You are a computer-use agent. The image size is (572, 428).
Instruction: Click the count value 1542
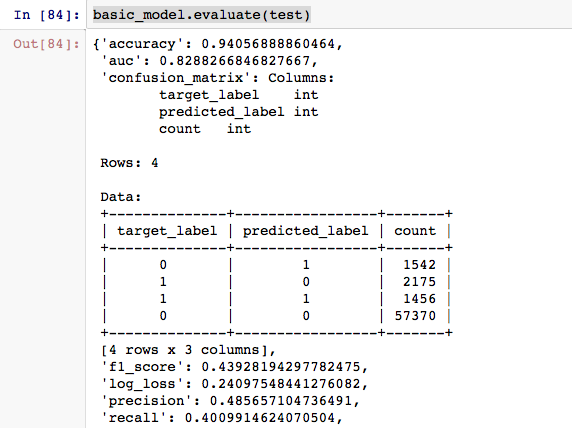[420, 265]
